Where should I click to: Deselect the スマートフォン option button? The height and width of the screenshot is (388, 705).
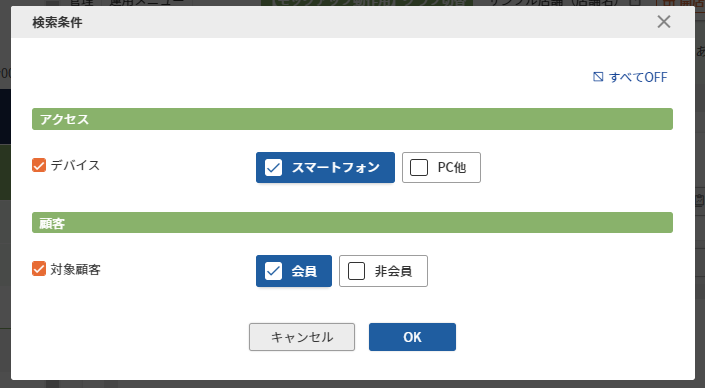[x=325, y=167]
